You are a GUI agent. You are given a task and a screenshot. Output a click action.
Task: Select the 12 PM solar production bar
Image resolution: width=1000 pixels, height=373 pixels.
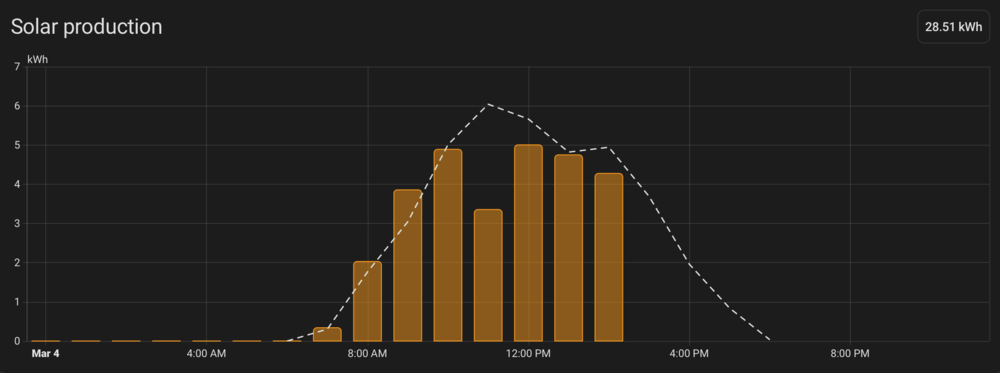[x=528, y=243]
